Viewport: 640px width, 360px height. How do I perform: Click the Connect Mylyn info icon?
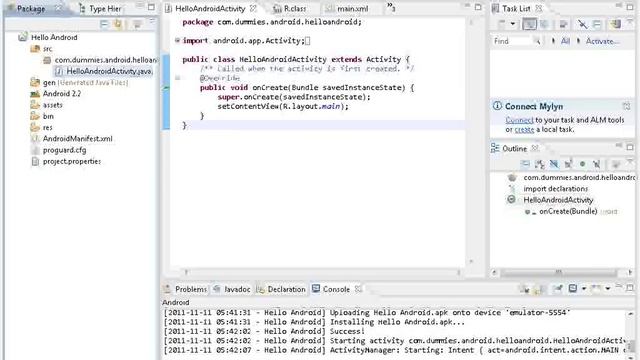pyautogui.click(x=497, y=106)
